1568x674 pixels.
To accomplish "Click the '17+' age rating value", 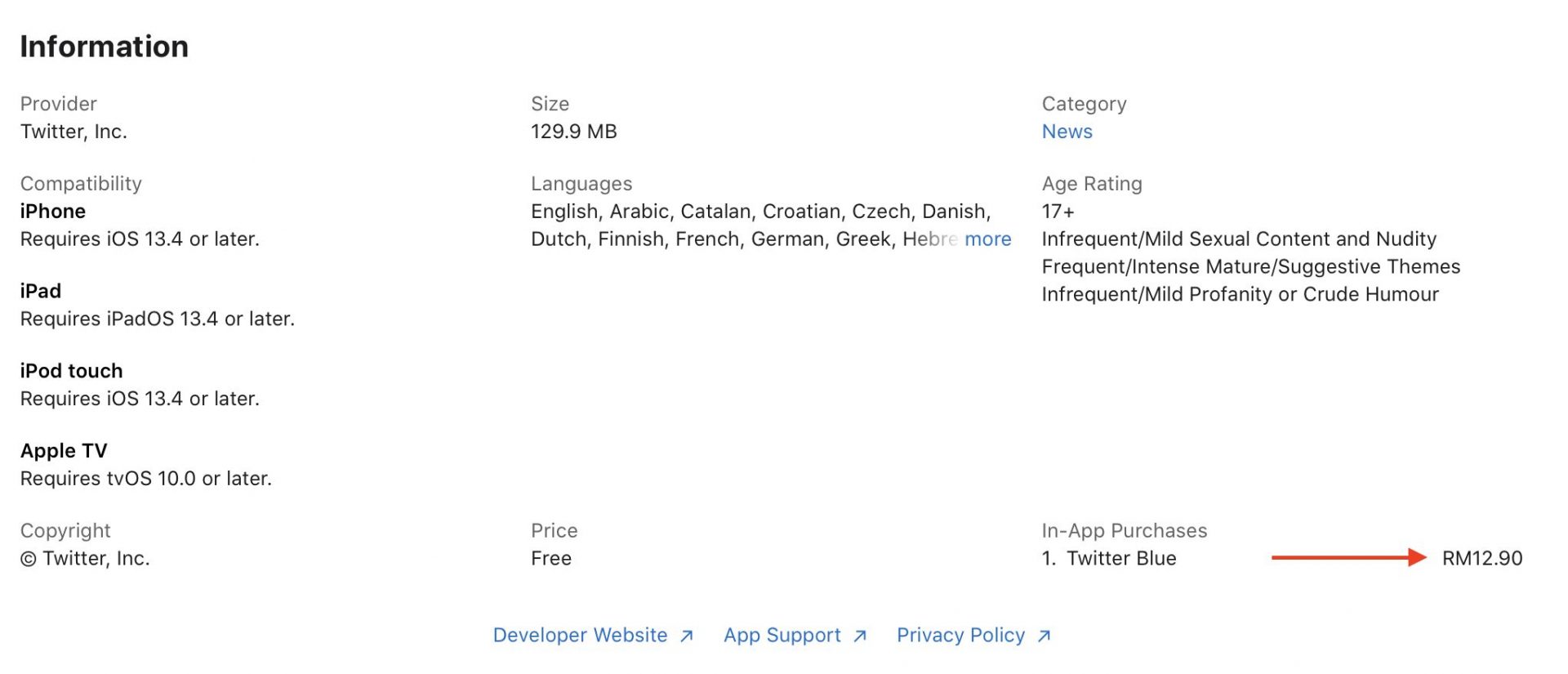I will click(x=1058, y=212).
